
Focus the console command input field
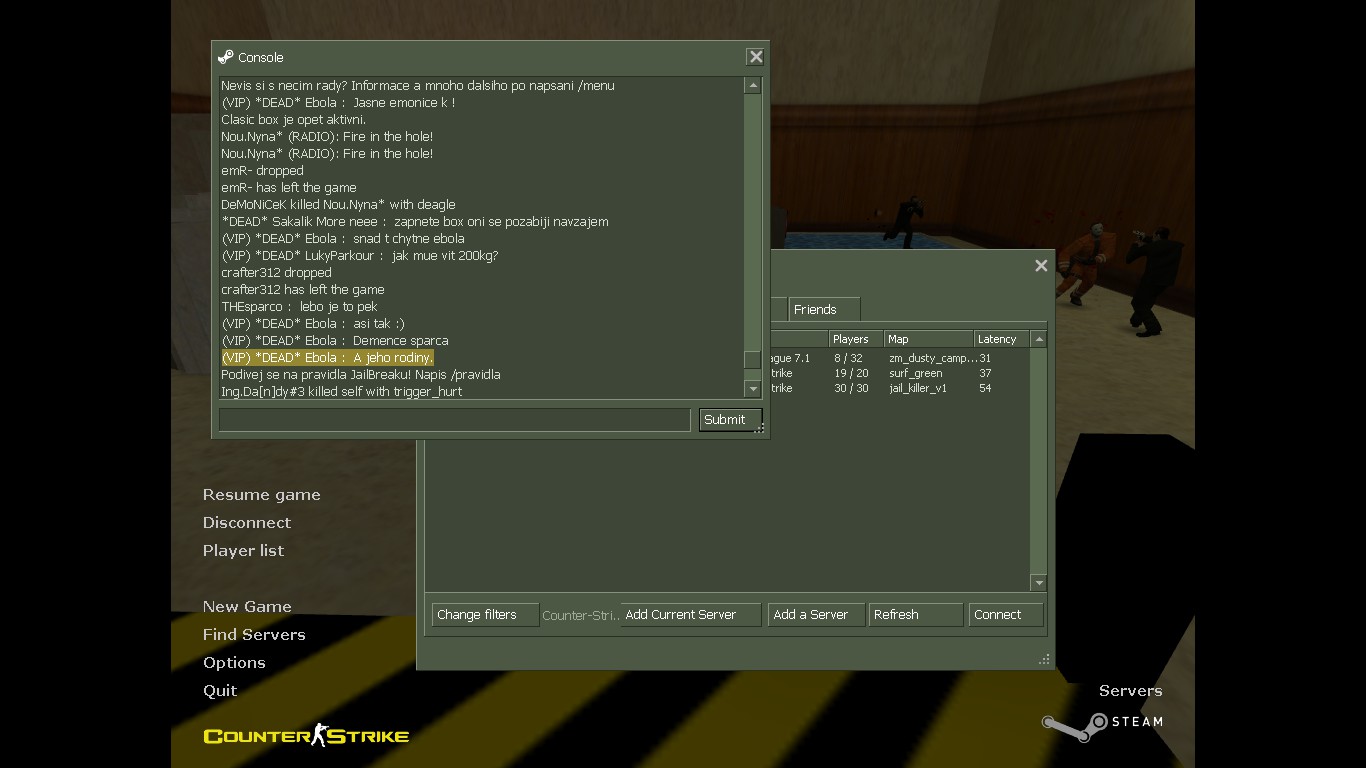(454, 420)
